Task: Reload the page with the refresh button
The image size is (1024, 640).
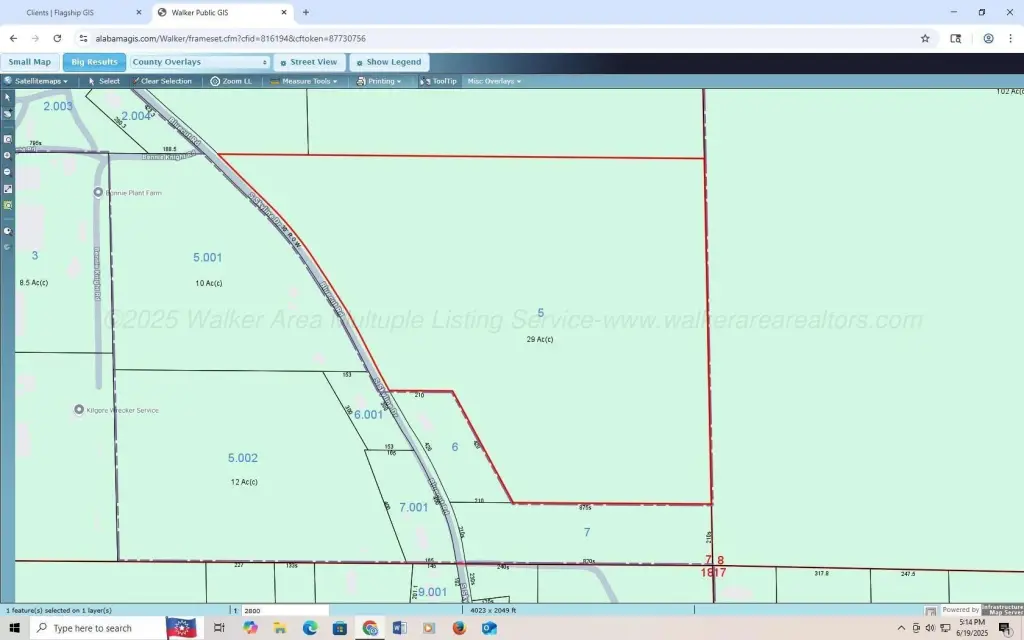Action: tap(57, 38)
